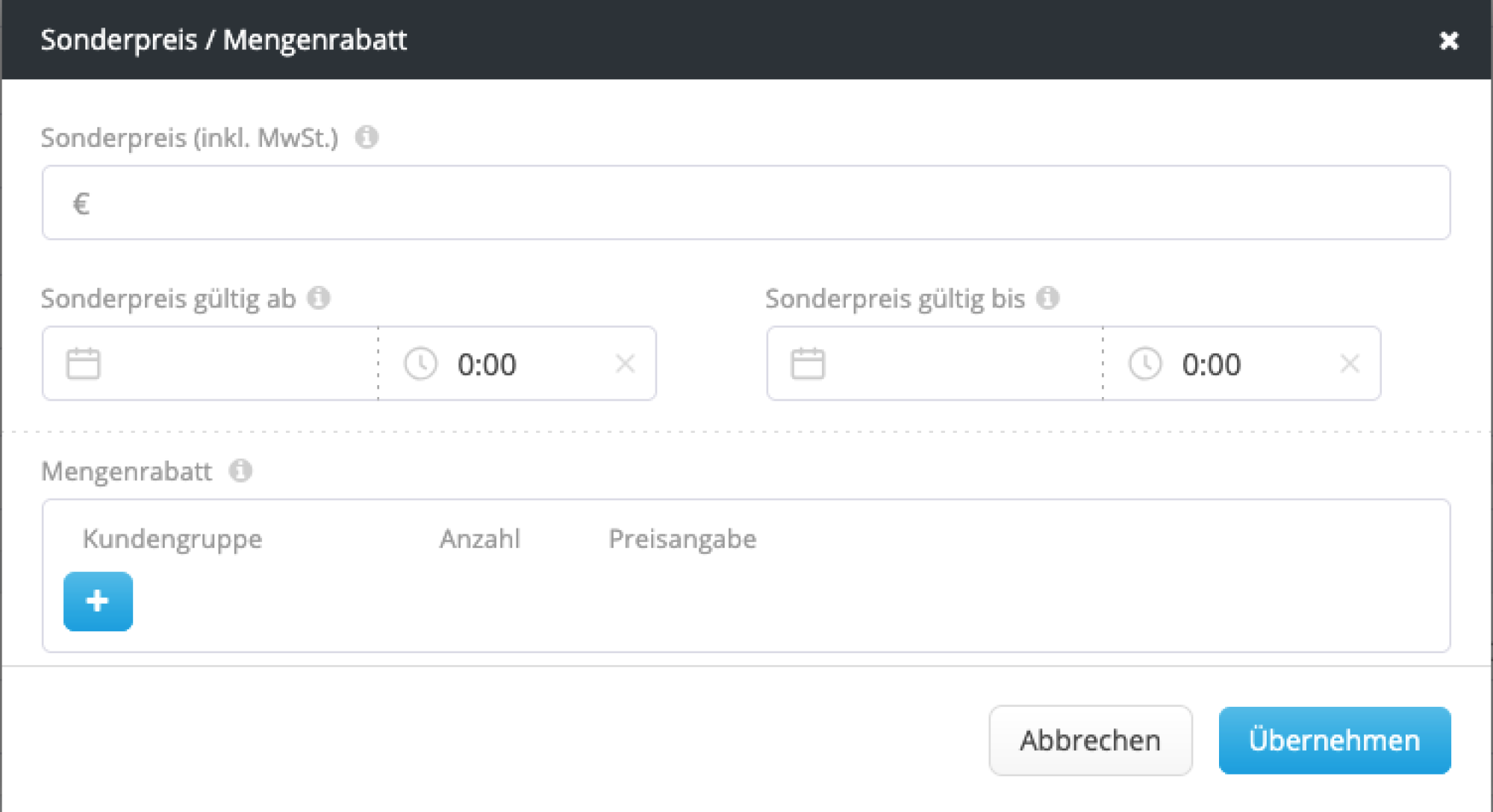1493x812 pixels.
Task: View info tooltip for Sonderpreis (inkl. MwSt.)
Action: coord(367,137)
